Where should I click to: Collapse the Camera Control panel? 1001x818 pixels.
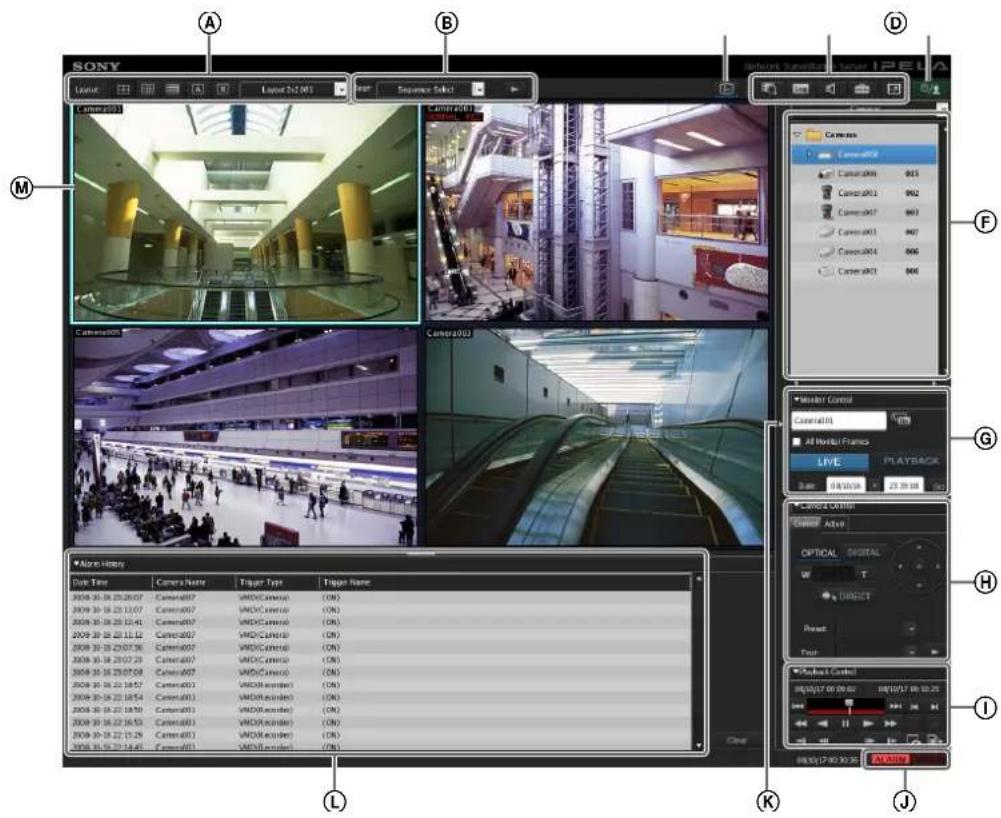point(796,506)
